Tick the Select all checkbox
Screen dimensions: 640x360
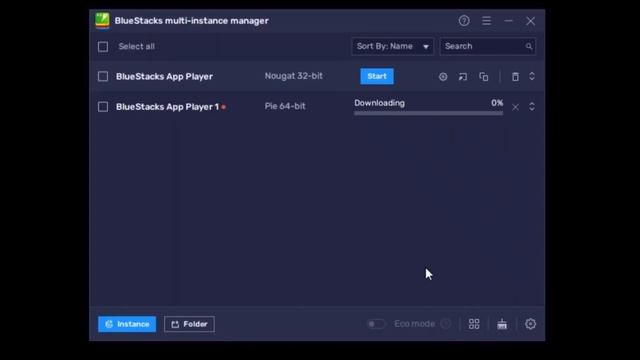103,47
